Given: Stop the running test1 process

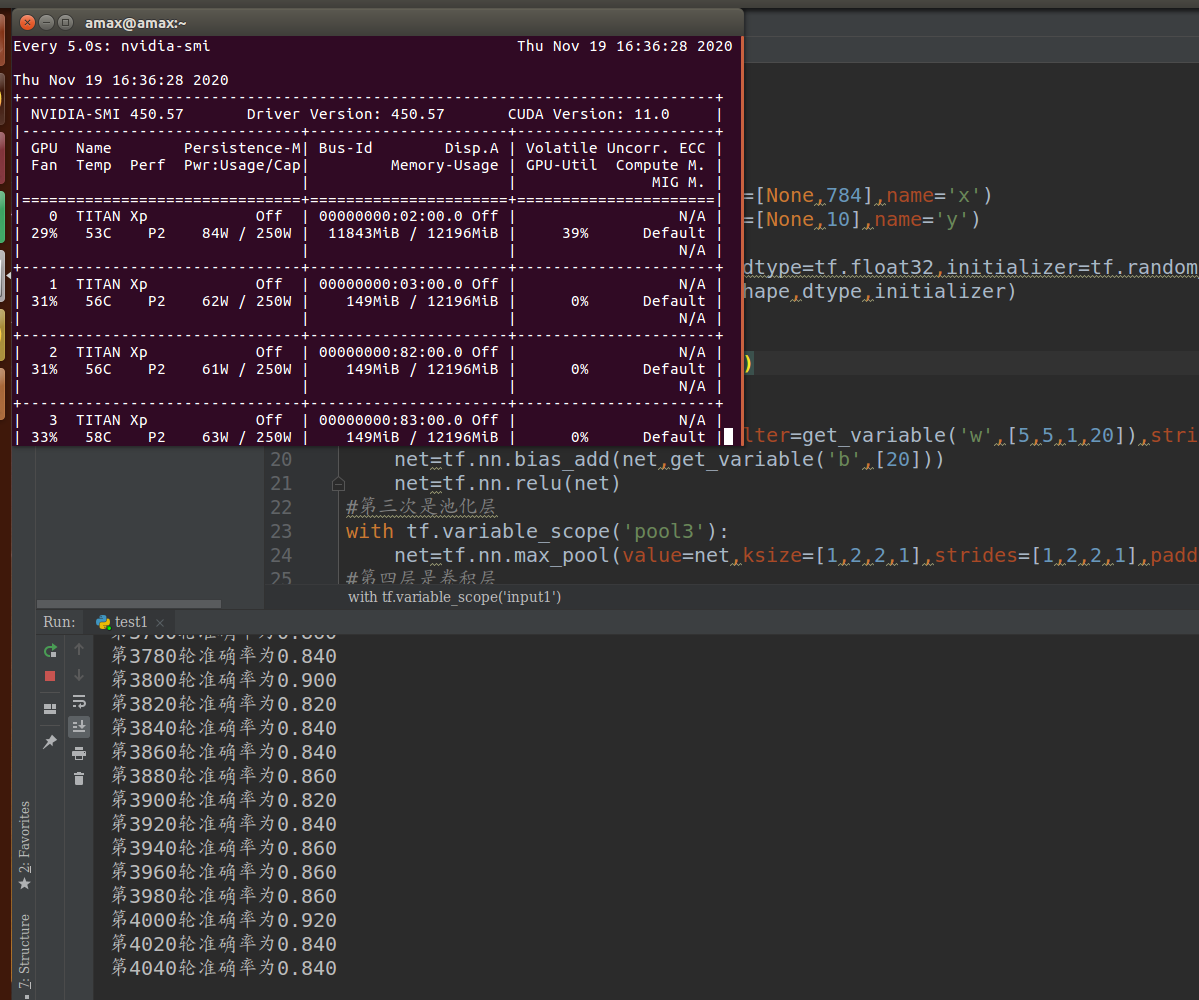Looking at the screenshot, I should coord(50,676).
